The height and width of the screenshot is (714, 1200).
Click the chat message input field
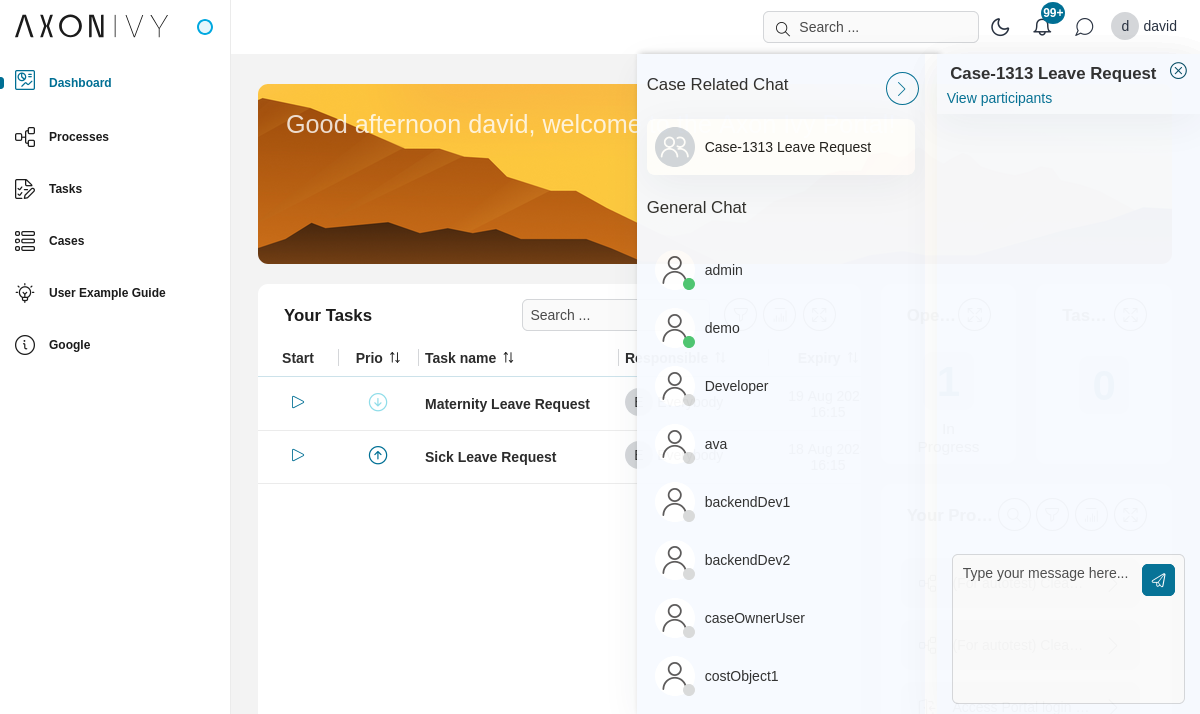click(1046, 630)
